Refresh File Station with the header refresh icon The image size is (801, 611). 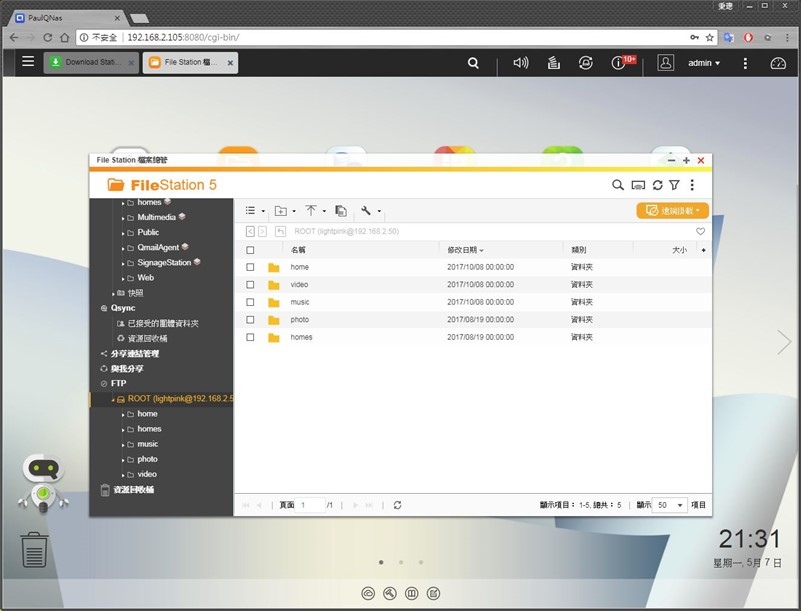(x=657, y=185)
